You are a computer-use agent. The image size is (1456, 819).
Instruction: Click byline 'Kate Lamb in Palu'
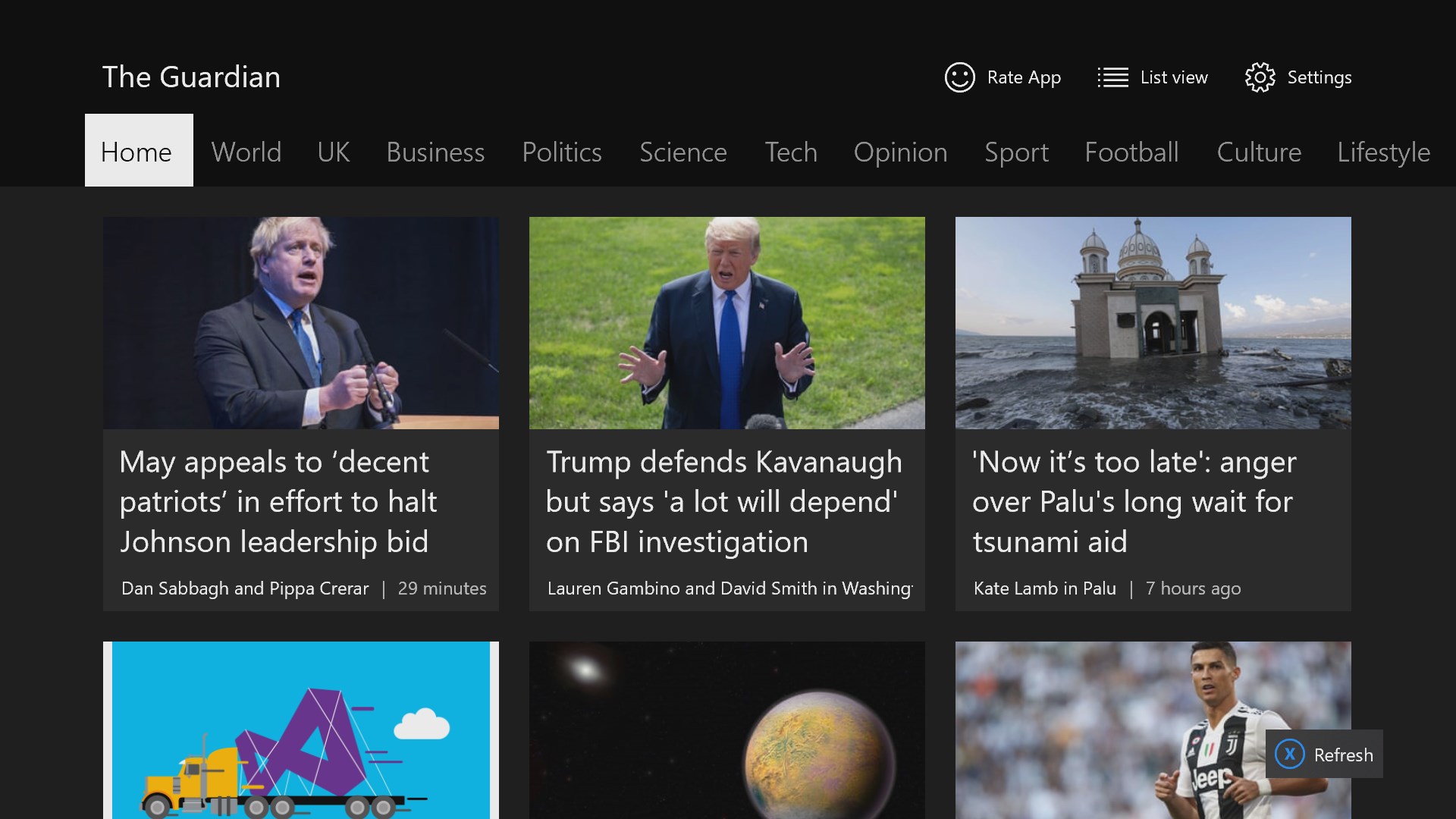click(x=1045, y=588)
